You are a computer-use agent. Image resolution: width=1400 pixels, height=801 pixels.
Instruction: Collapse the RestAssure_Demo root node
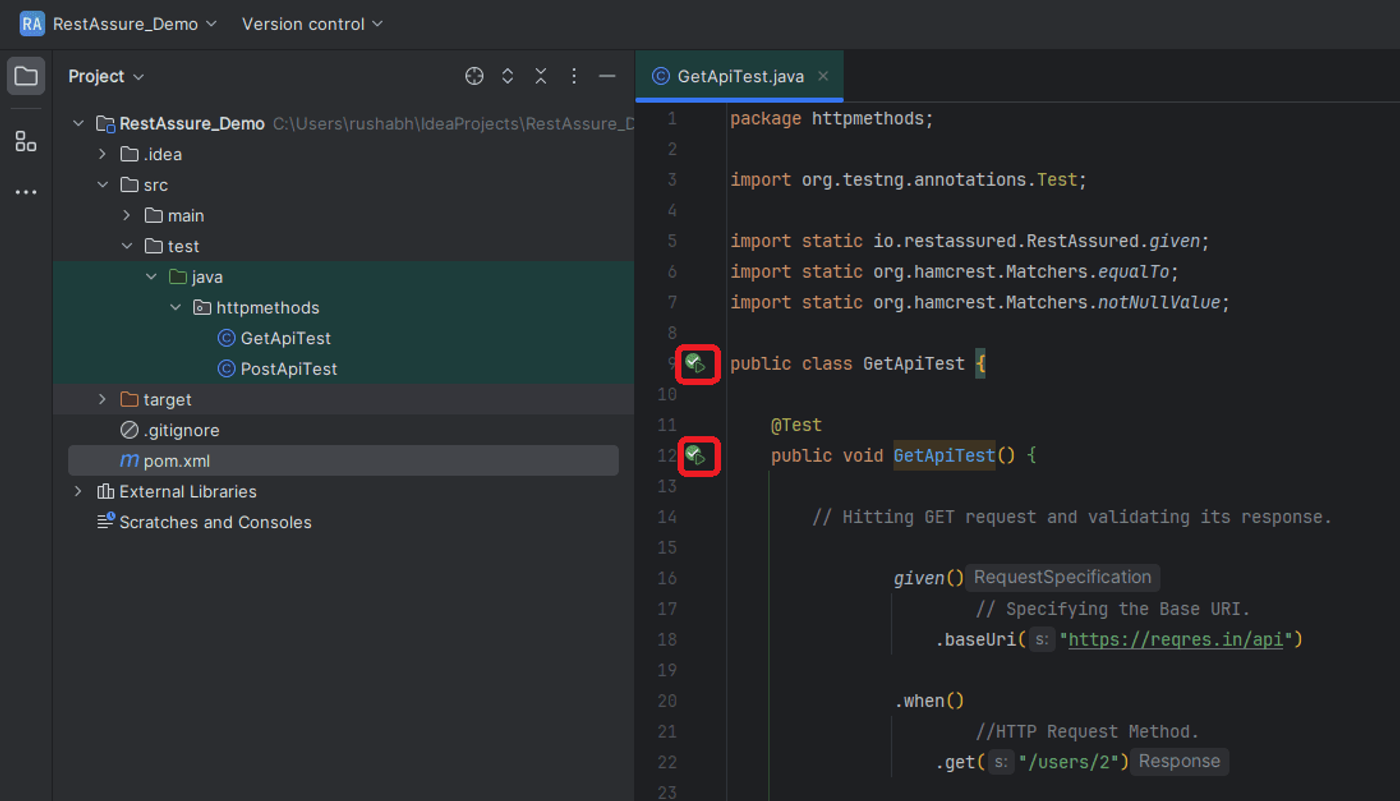coord(78,124)
